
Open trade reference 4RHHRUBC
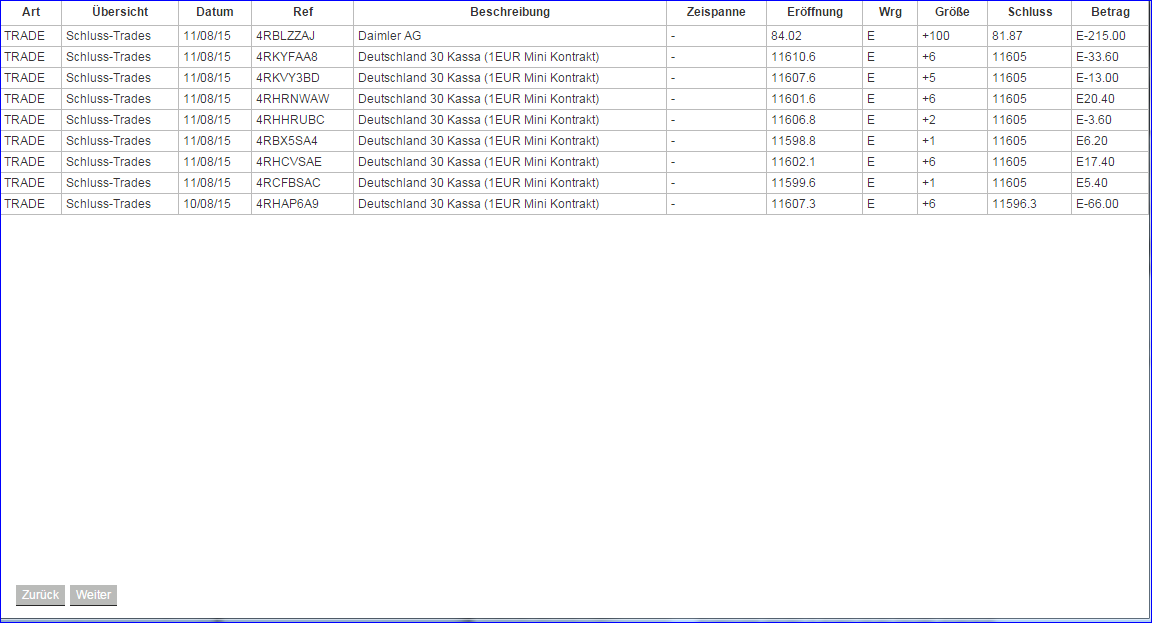[x=290, y=119]
